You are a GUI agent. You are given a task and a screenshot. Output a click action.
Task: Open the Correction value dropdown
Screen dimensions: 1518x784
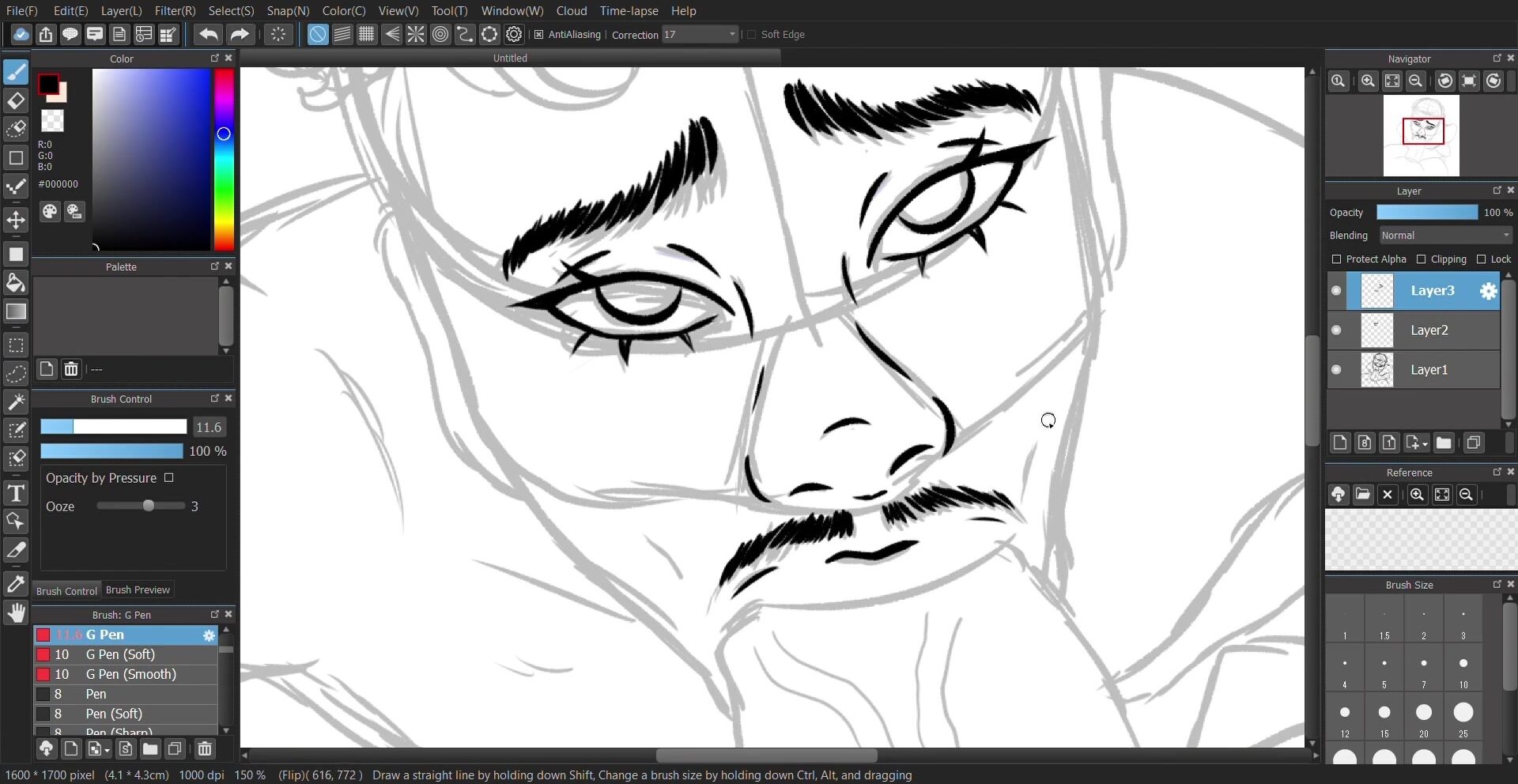point(732,35)
